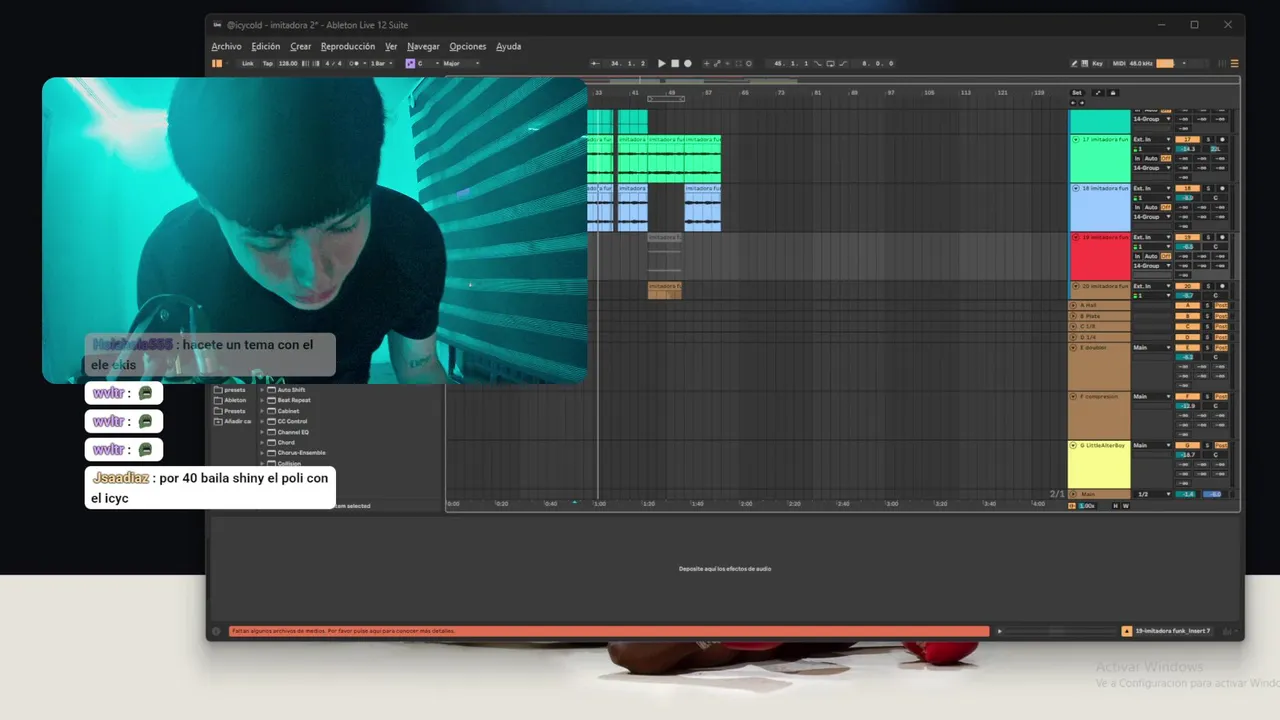Open the hamburger menu at toolbar end

[1234, 63]
